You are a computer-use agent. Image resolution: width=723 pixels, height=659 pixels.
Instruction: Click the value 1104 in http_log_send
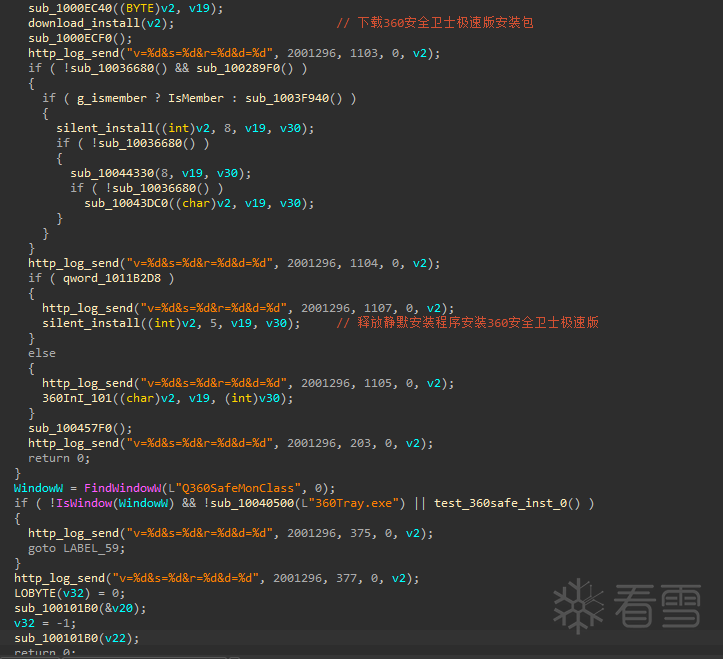pyautogui.click(x=364, y=263)
